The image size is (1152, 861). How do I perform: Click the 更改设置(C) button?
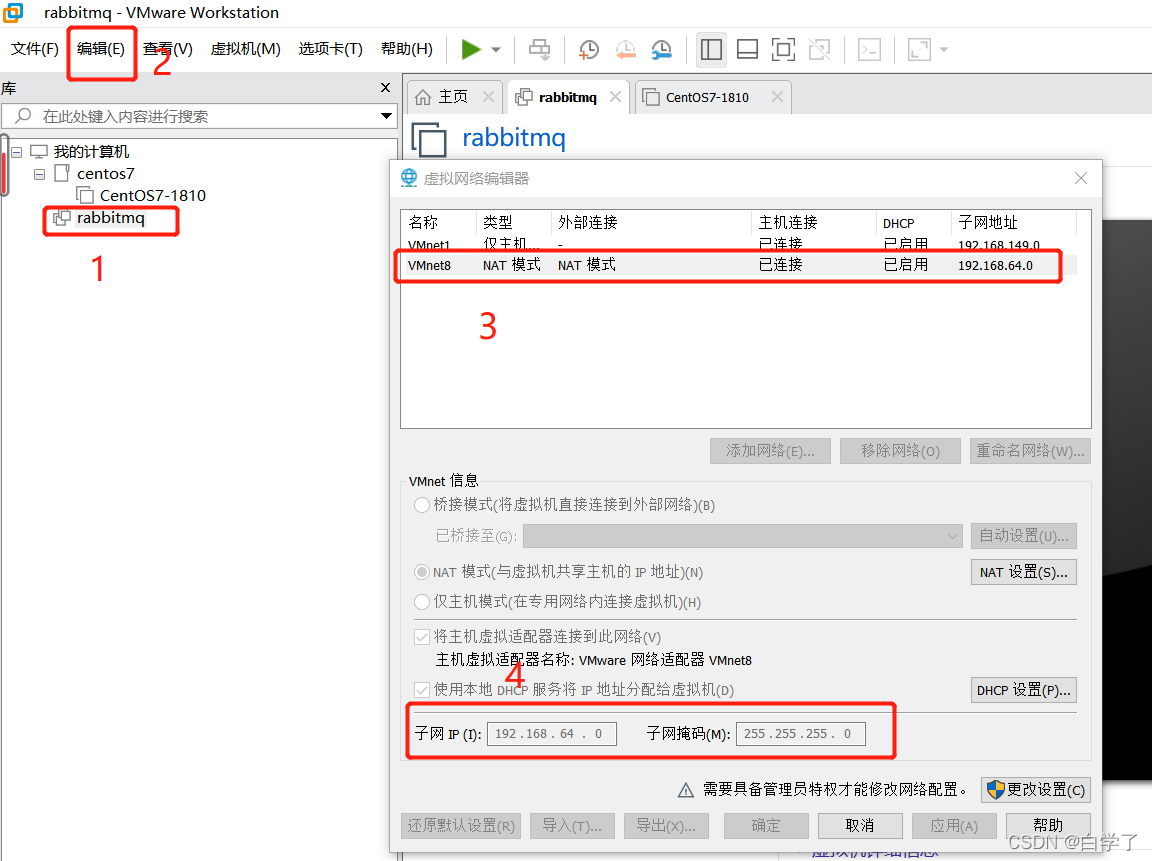(x=1035, y=790)
